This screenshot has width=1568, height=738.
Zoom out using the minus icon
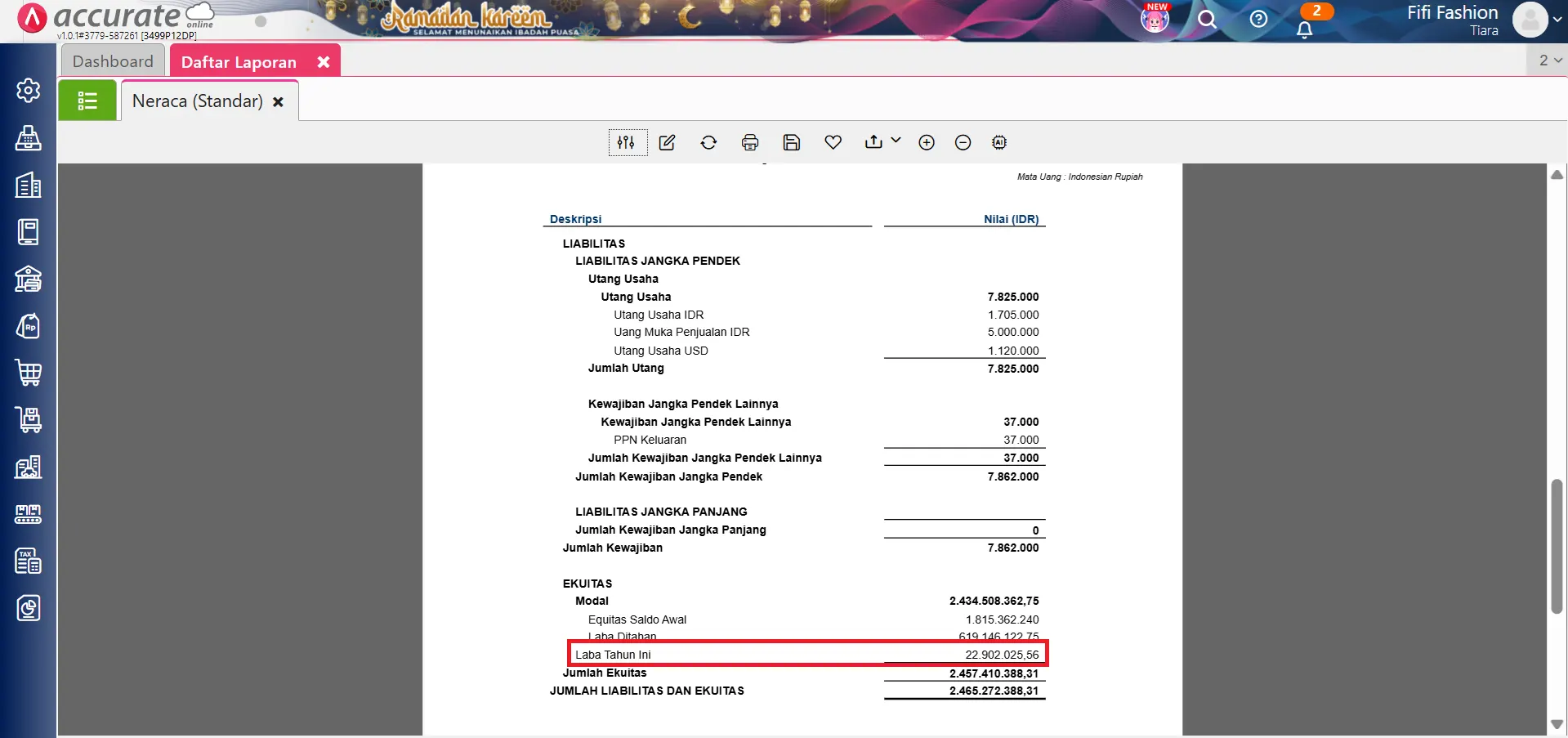[963, 142]
